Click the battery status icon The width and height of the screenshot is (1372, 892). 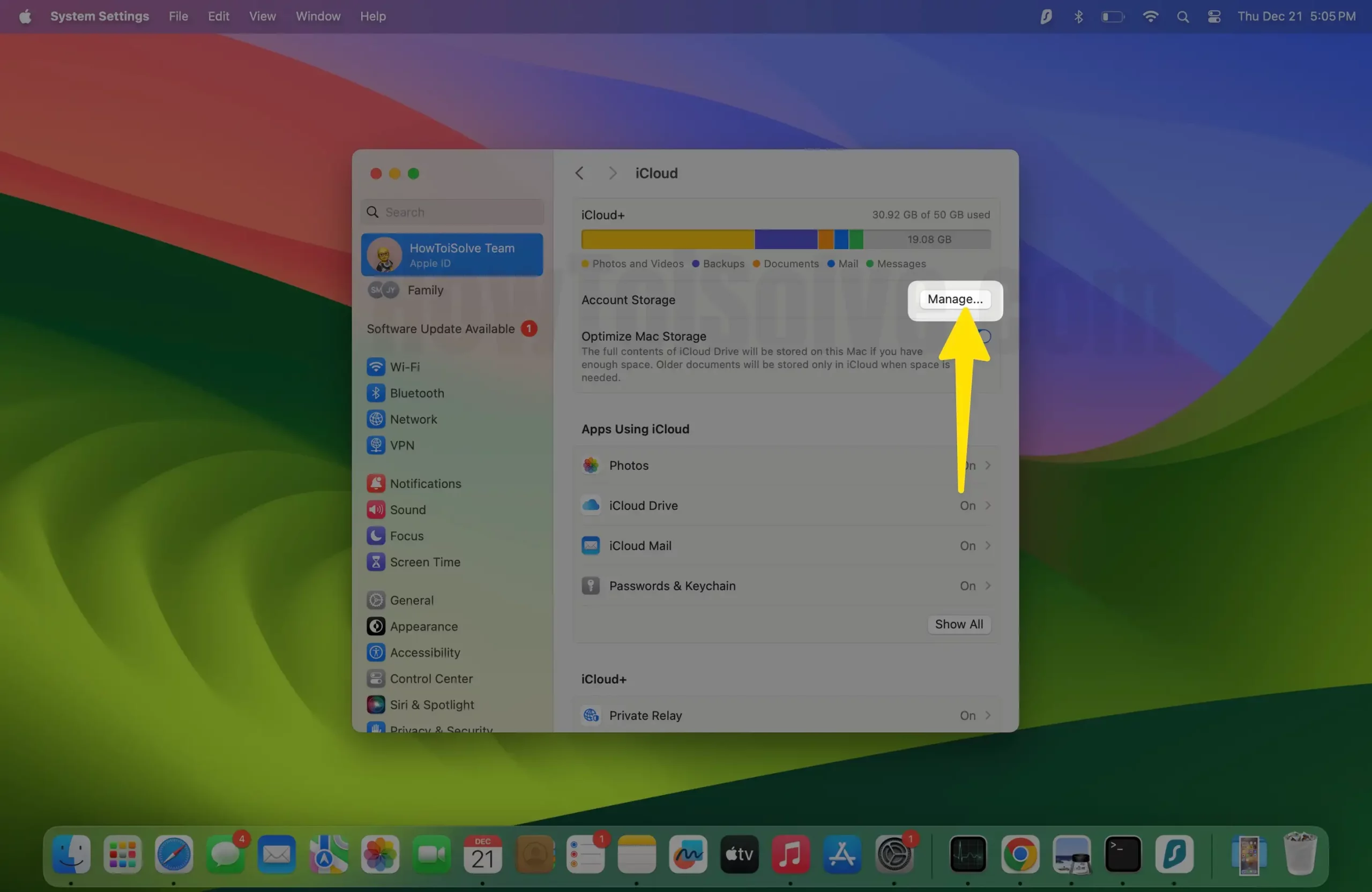pyautogui.click(x=1112, y=17)
